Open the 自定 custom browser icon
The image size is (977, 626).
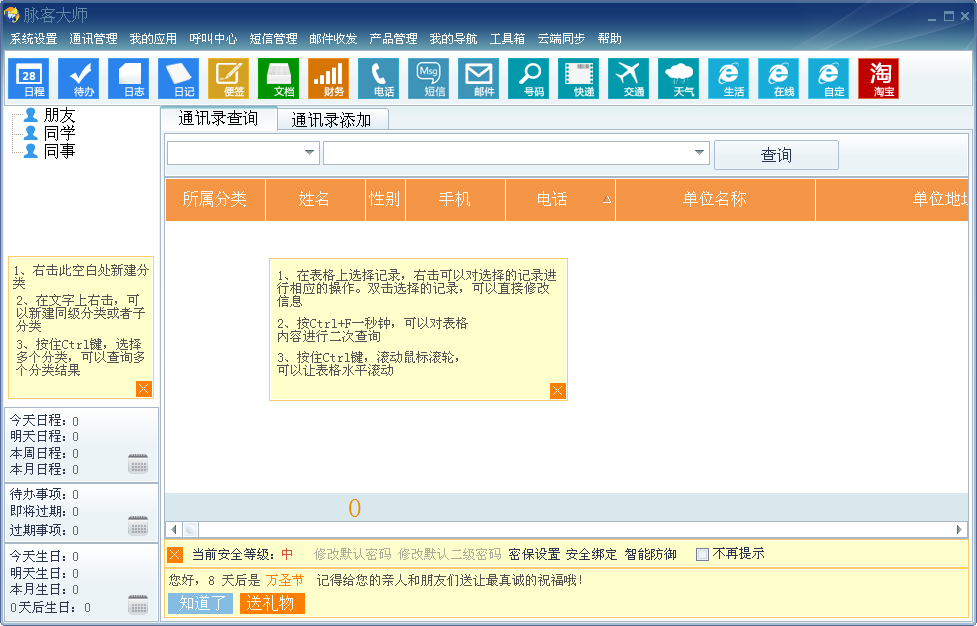click(x=829, y=78)
